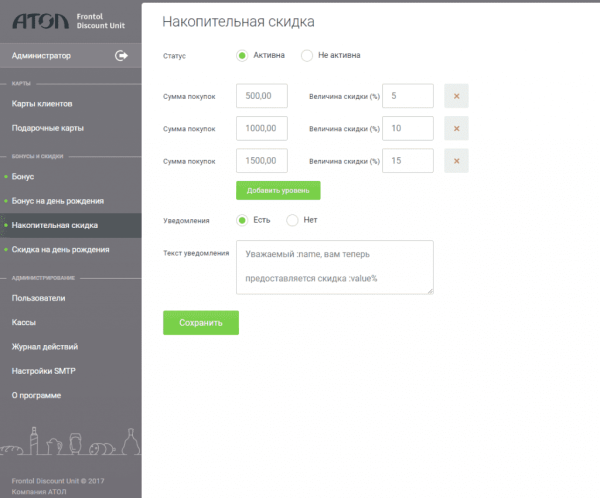
Task: Delete the 1000,00 discount level row
Action: click(x=456, y=129)
